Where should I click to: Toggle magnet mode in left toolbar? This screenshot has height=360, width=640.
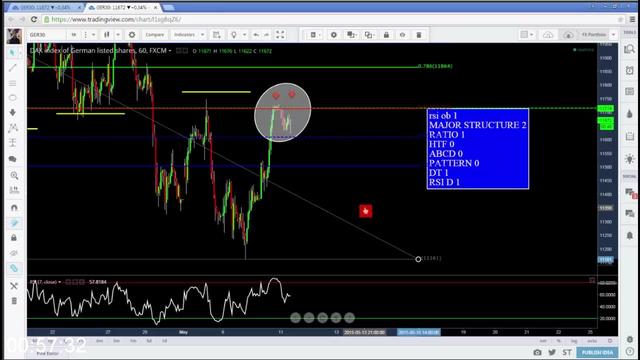point(14,208)
